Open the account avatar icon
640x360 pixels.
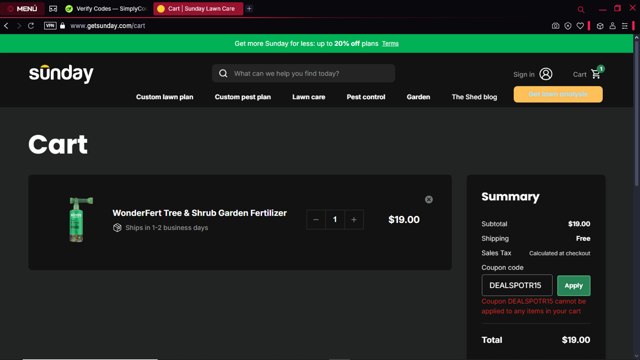[546, 74]
